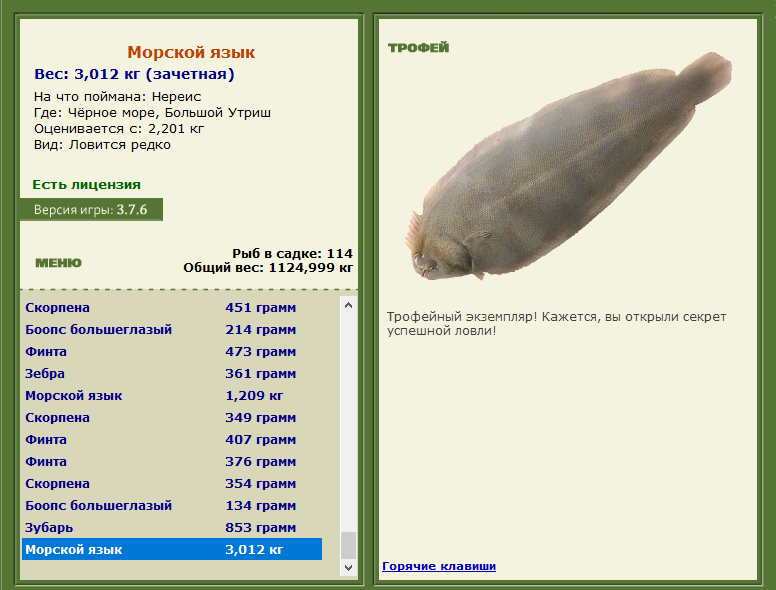Select Боопс большеглазый 134 грамм row
Image resolution: width=776 pixels, height=590 pixels.
pos(172,506)
